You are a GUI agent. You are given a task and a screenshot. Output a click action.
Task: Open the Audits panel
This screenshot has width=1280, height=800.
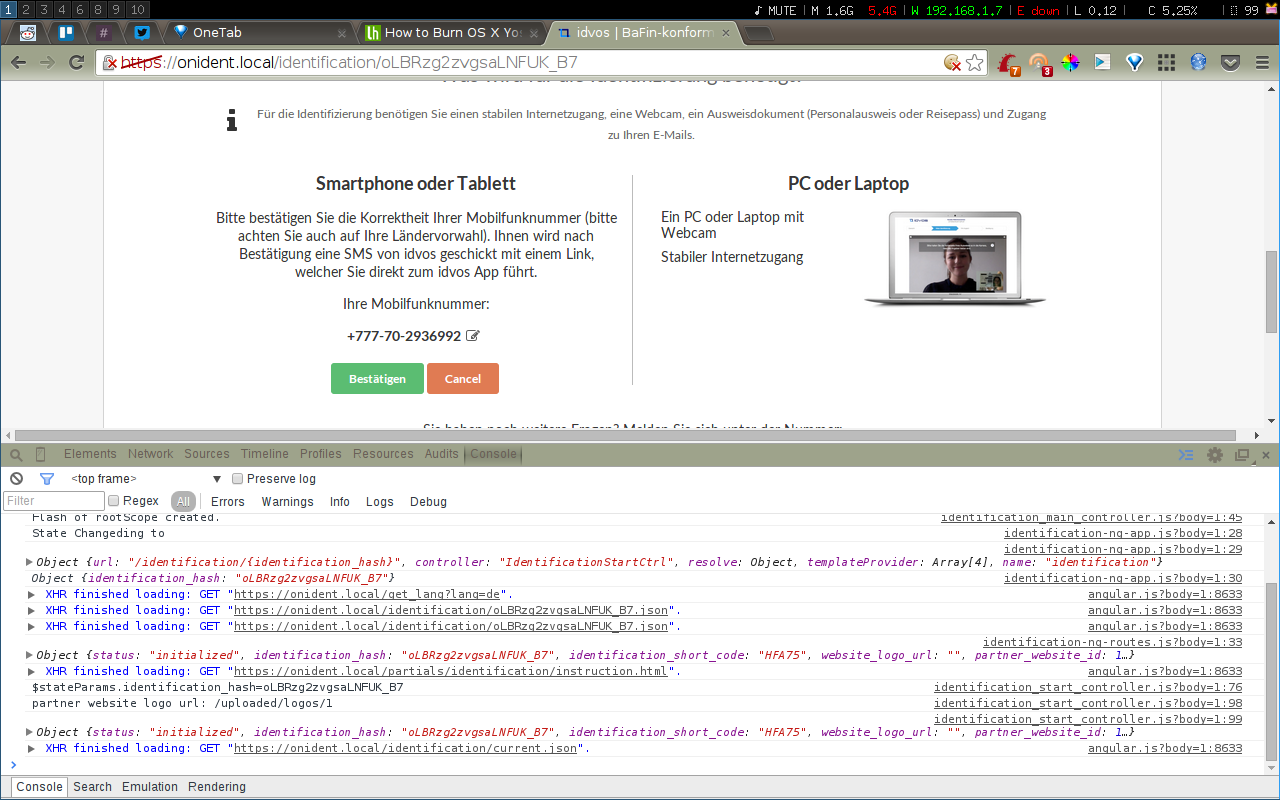pos(442,454)
